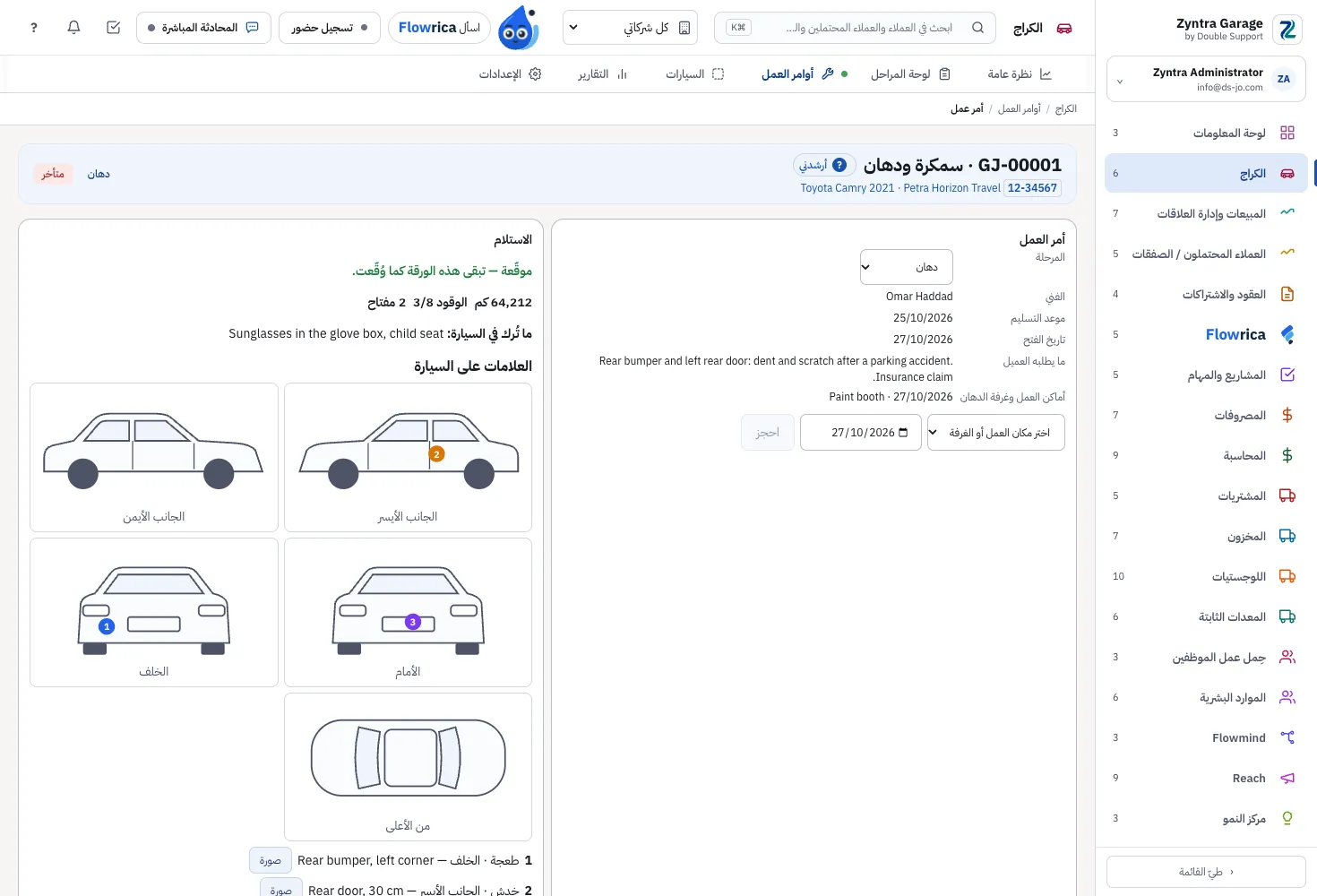Open the المرحلة stage dropdown showing دهان
Image resolution: width=1317 pixels, height=896 pixels.
(x=907, y=267)
